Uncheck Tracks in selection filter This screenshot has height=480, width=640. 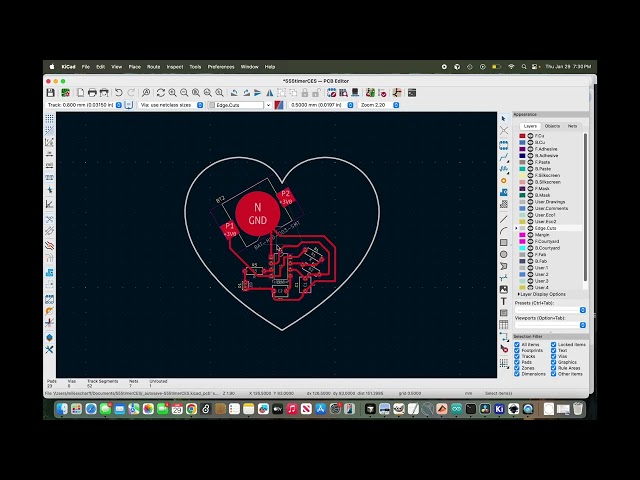point(517,356)
